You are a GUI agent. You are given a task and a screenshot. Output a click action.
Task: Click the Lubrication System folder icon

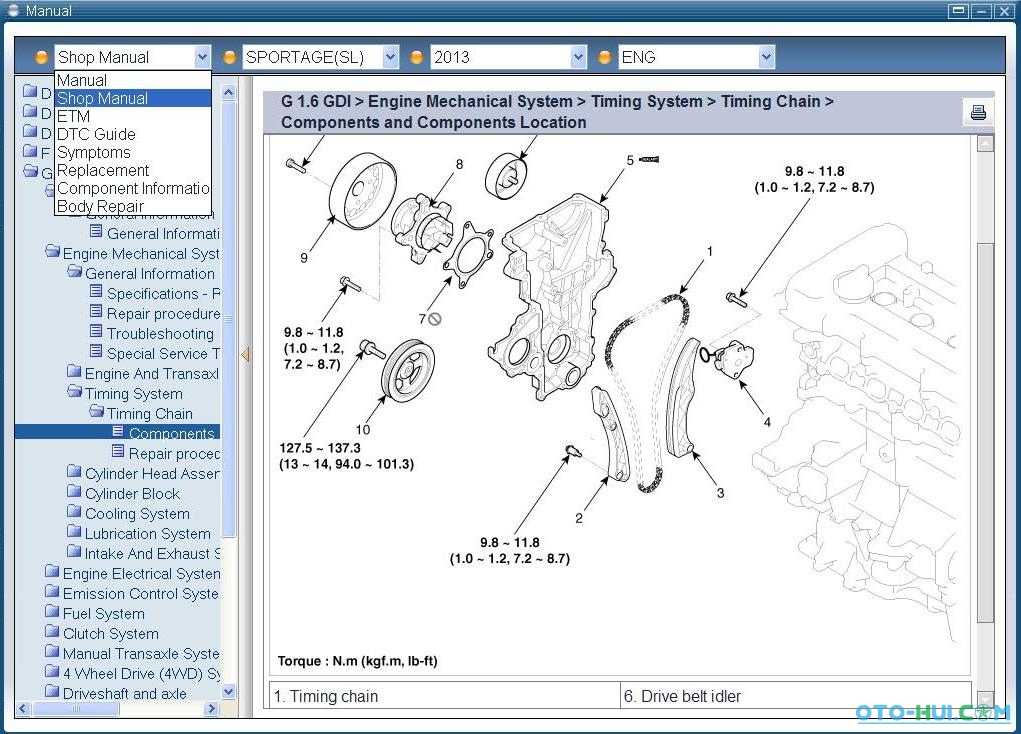[74, 531]
